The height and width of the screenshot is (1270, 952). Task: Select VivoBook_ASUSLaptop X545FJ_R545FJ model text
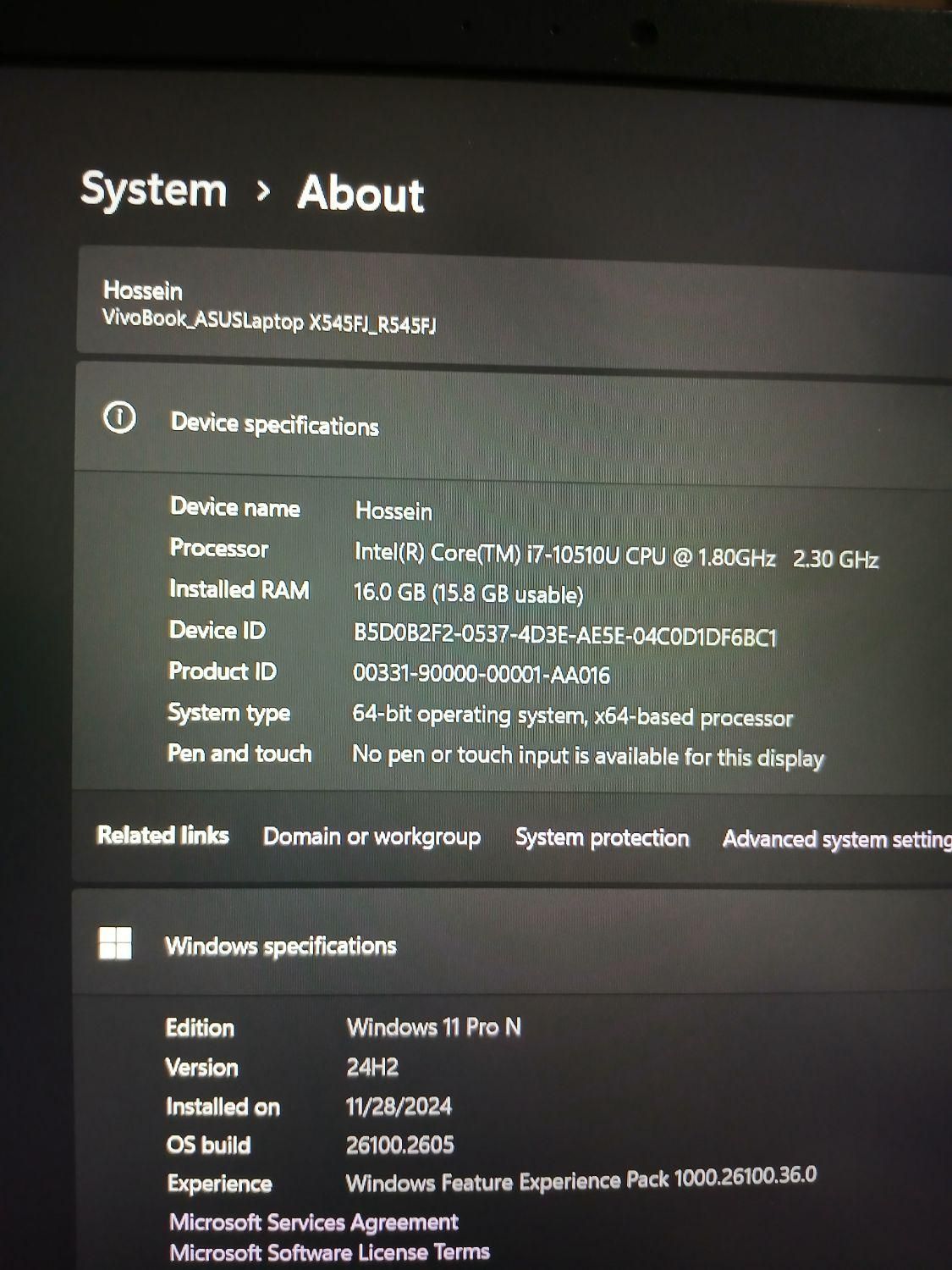tap(268, 322)
